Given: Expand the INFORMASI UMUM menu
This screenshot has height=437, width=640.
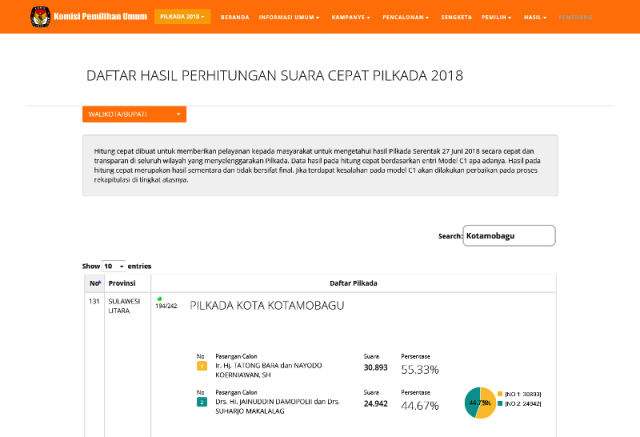Looking at the screenshot, I should point(289,17).
